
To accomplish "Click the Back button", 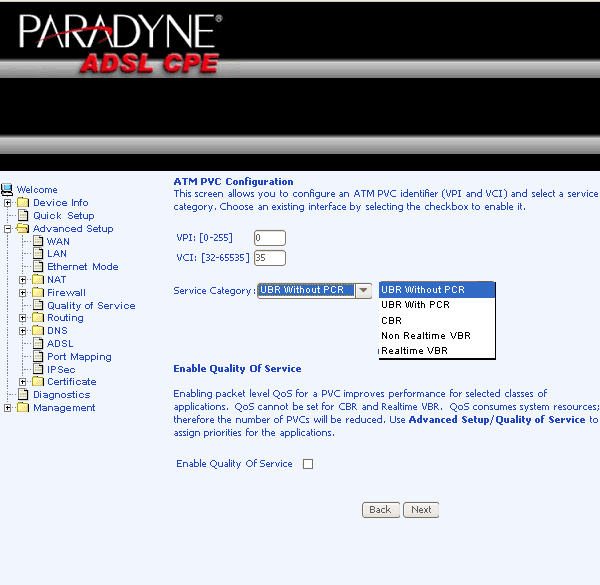I will click(x=381, y=510).
